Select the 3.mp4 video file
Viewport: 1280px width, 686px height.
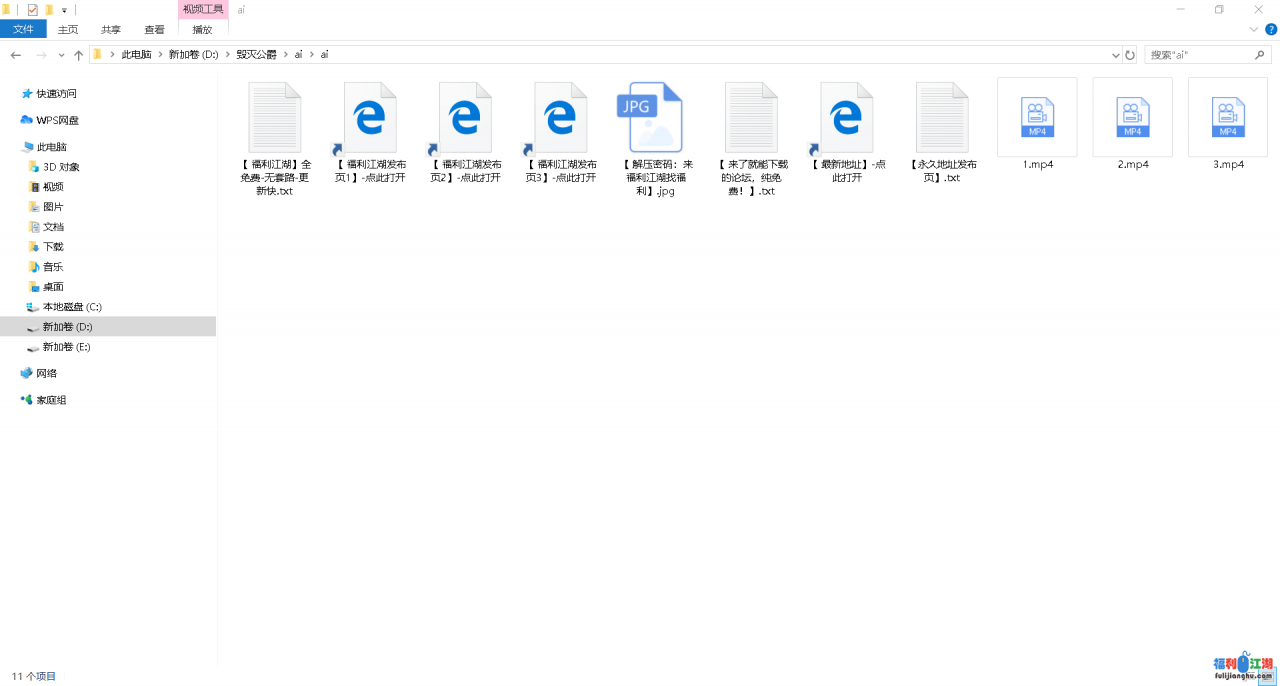pos(1227,118)
